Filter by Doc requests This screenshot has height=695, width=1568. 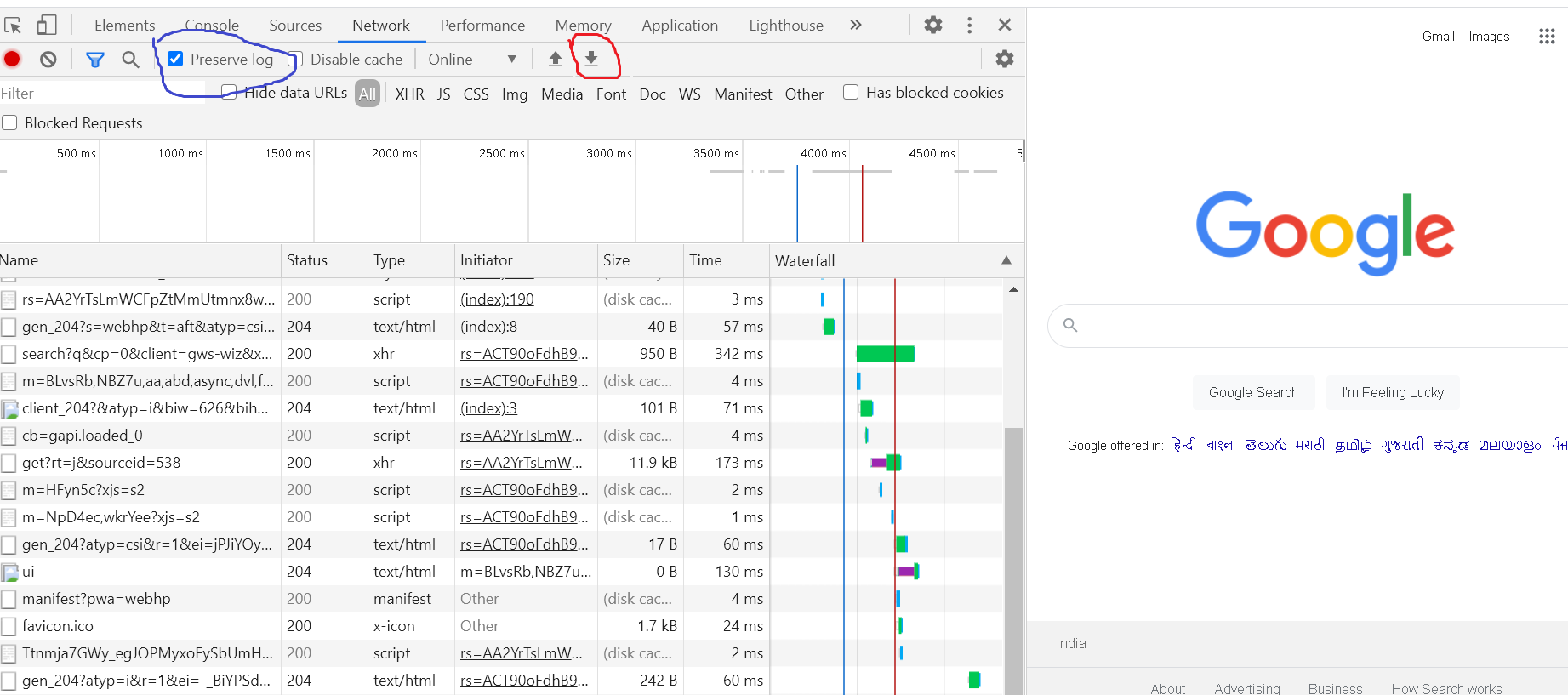coord(653,94)
